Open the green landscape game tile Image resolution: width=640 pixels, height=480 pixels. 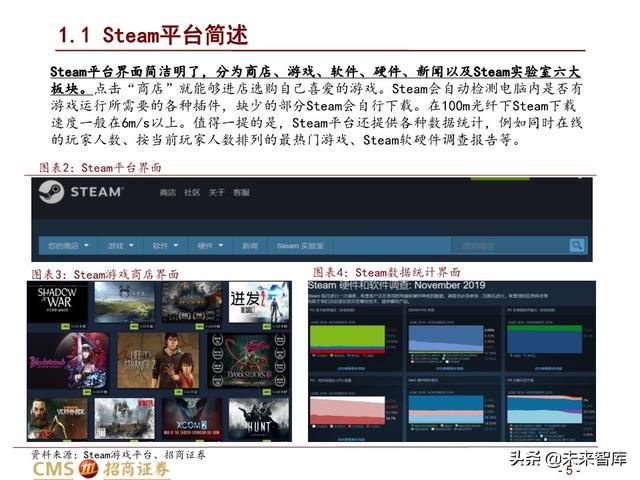[124, 302]
